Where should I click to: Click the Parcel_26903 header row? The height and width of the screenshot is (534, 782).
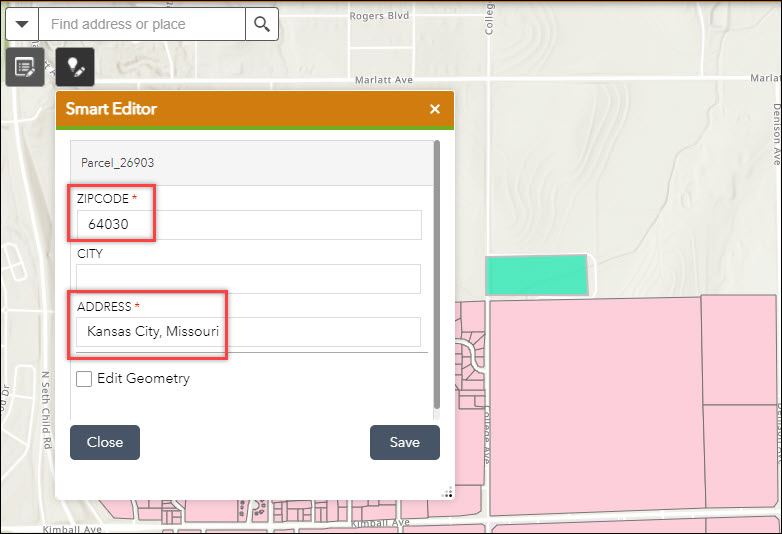tap(250, 162)
